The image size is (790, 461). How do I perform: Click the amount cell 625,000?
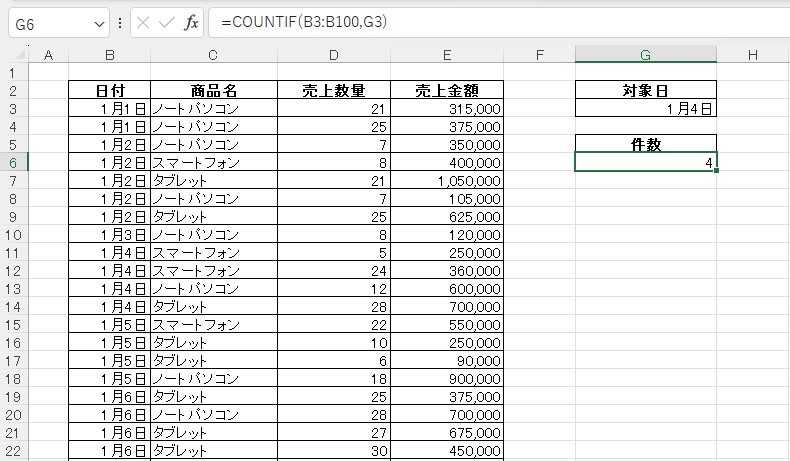click(447, 217)
